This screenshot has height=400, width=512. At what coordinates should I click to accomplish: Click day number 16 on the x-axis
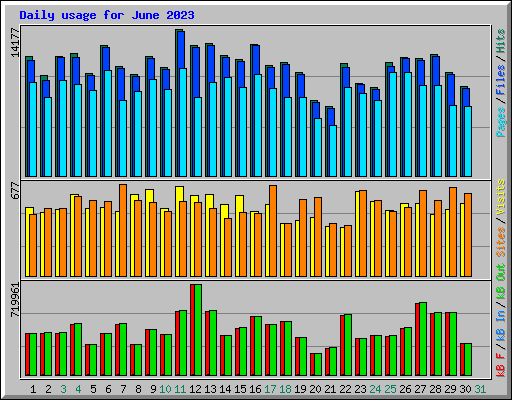[x=255, y=389]
